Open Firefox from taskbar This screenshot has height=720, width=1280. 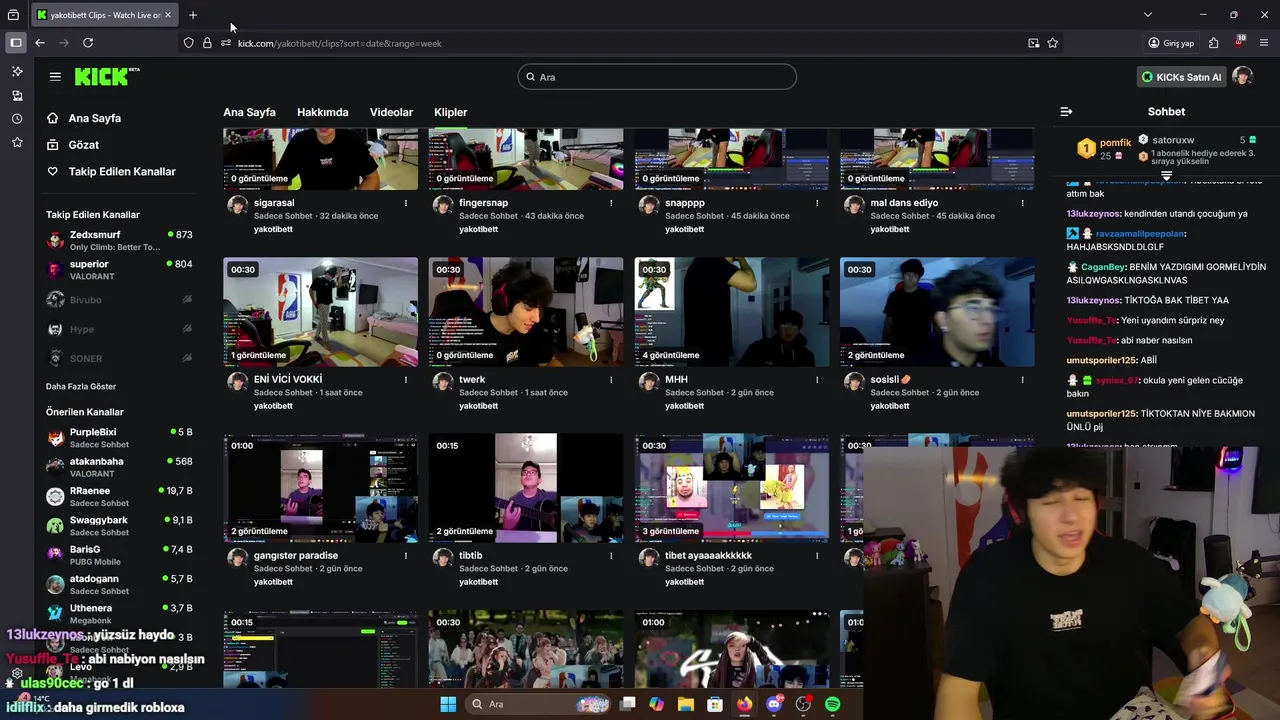click(x=745, y=704)
